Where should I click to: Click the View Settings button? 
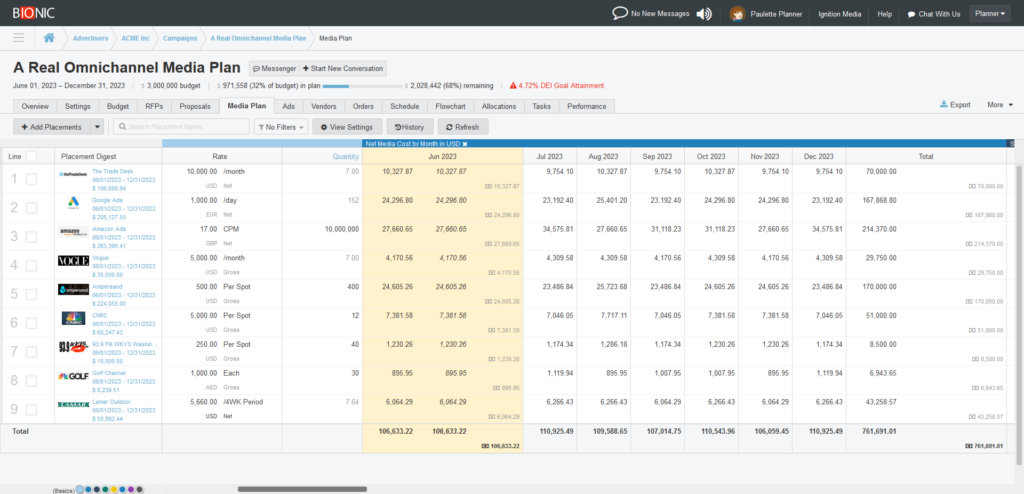346,127
